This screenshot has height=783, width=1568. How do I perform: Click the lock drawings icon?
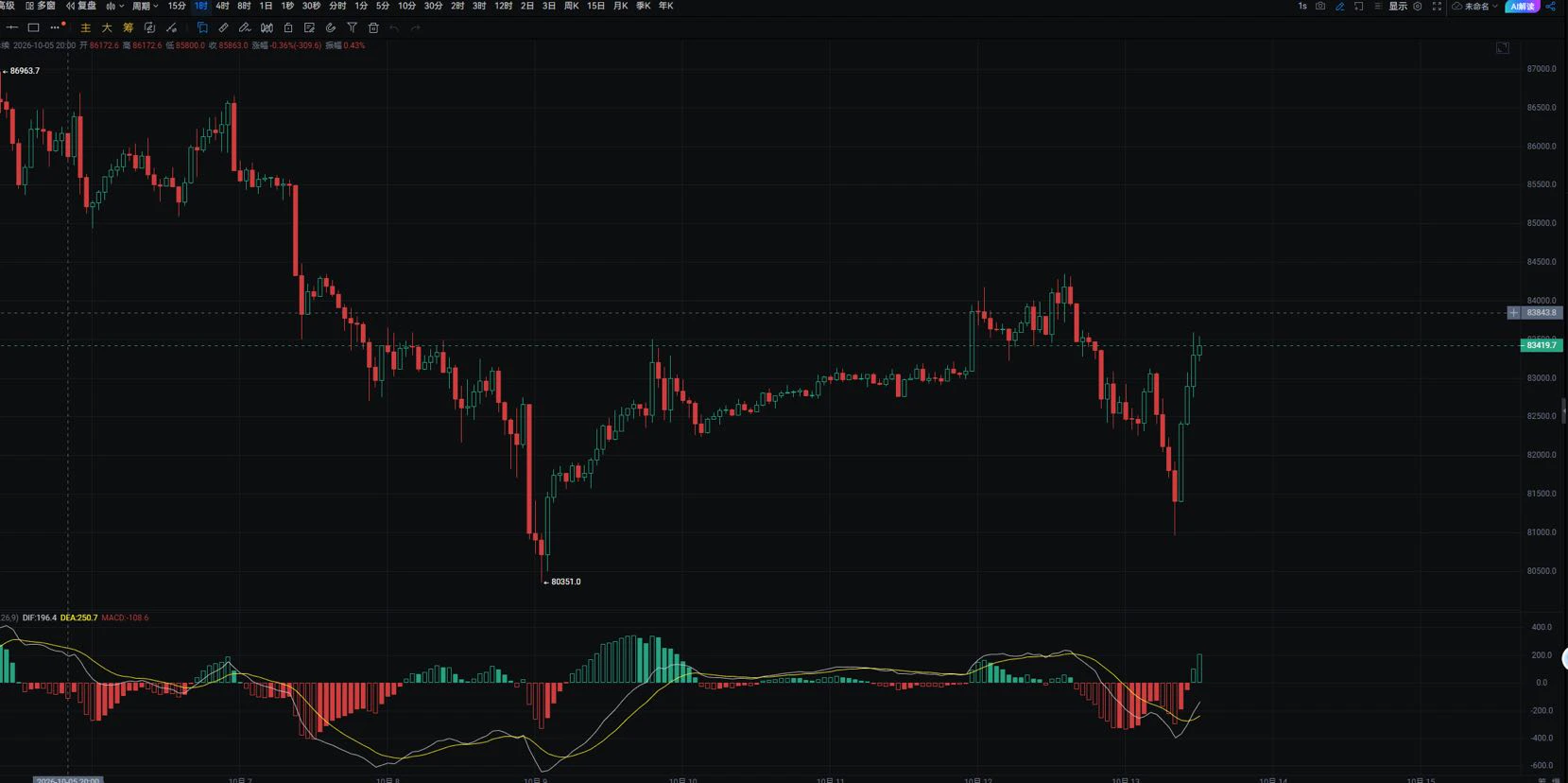288,27
